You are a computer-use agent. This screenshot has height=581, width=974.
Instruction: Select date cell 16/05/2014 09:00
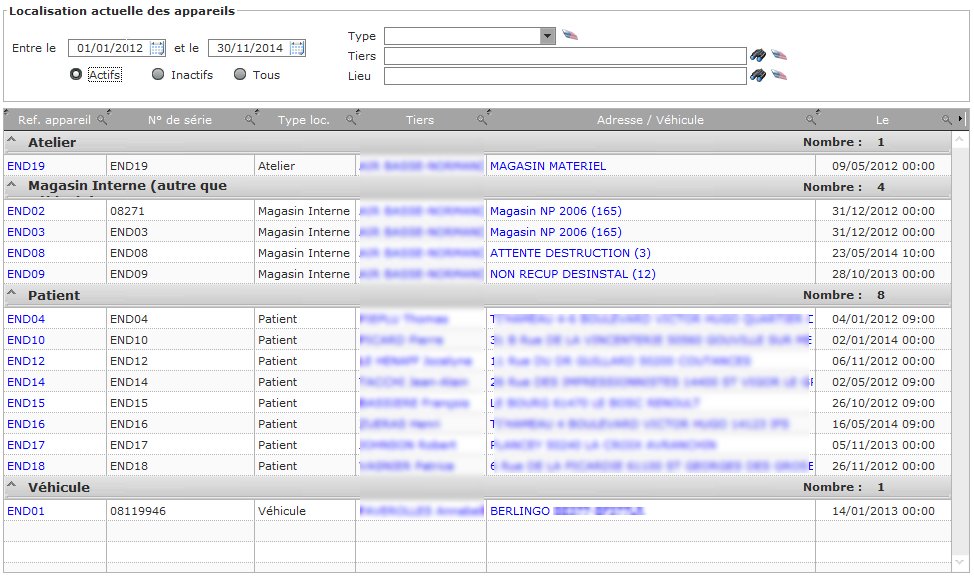883,424
